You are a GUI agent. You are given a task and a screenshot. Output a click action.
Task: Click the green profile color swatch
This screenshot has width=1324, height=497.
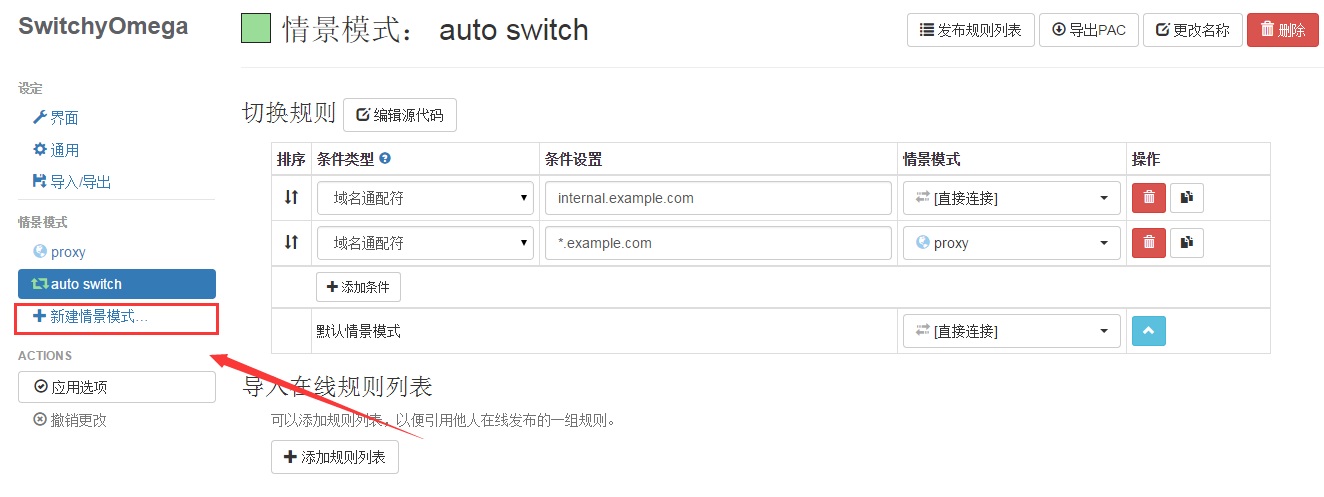pyautogui.click(x=257, y=29)
